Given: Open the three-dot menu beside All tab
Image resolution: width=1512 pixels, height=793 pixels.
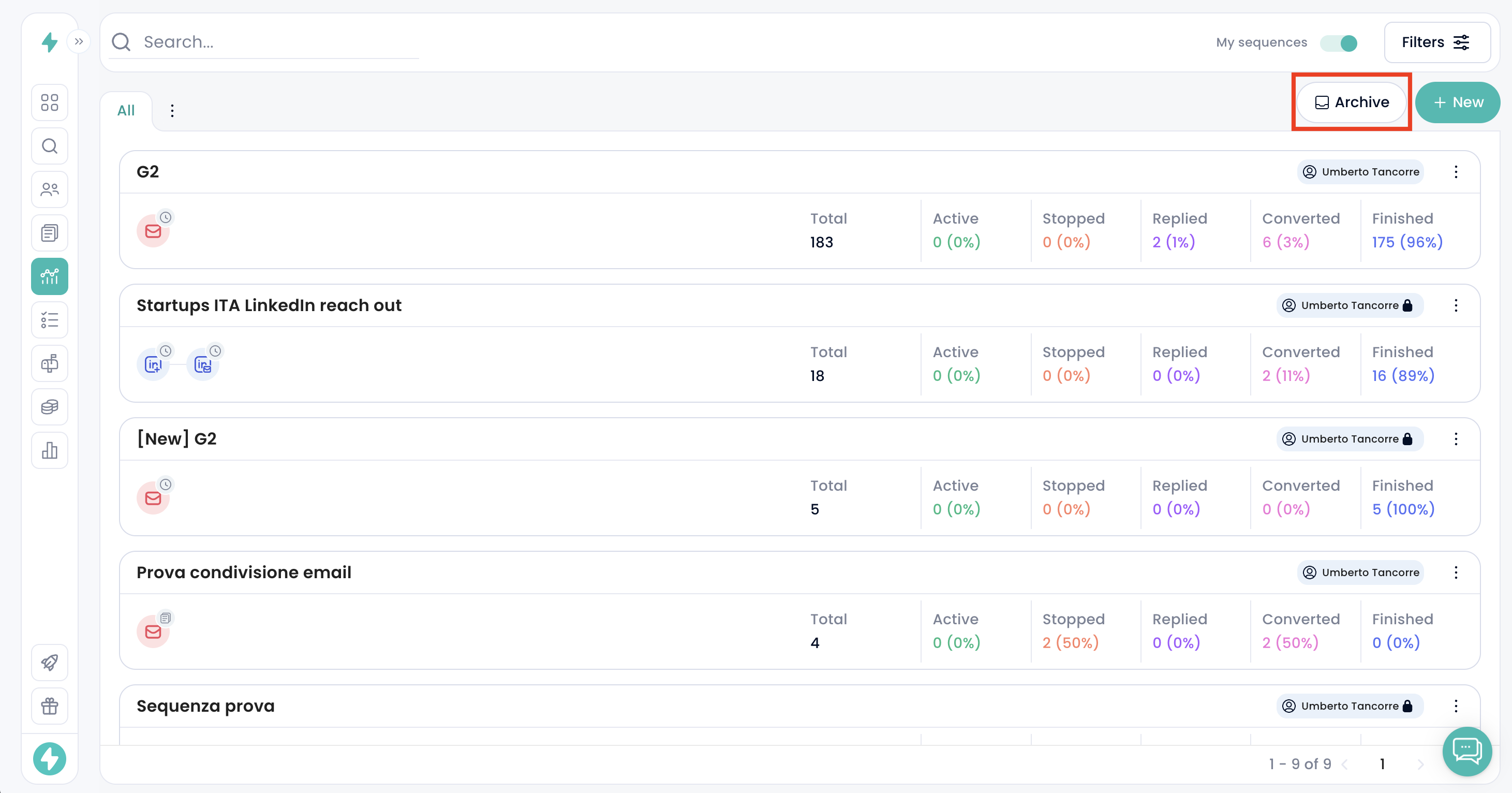Looking at the screenshot, I should pyautogui.click(x=172, y=111).
